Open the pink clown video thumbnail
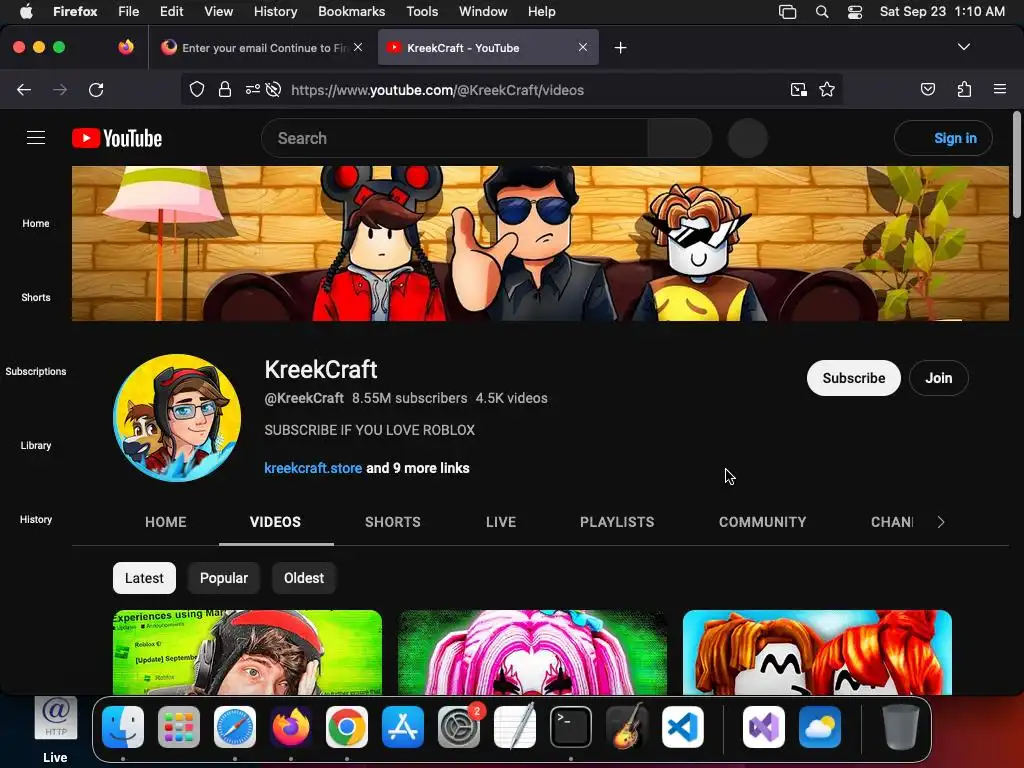1024x768 pixels. point(532,652)
